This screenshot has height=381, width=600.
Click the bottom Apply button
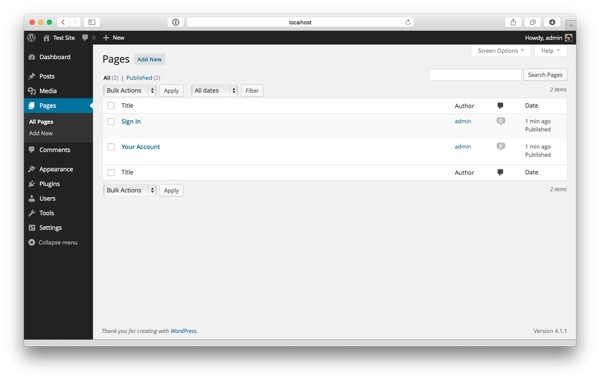coord(171,190)
